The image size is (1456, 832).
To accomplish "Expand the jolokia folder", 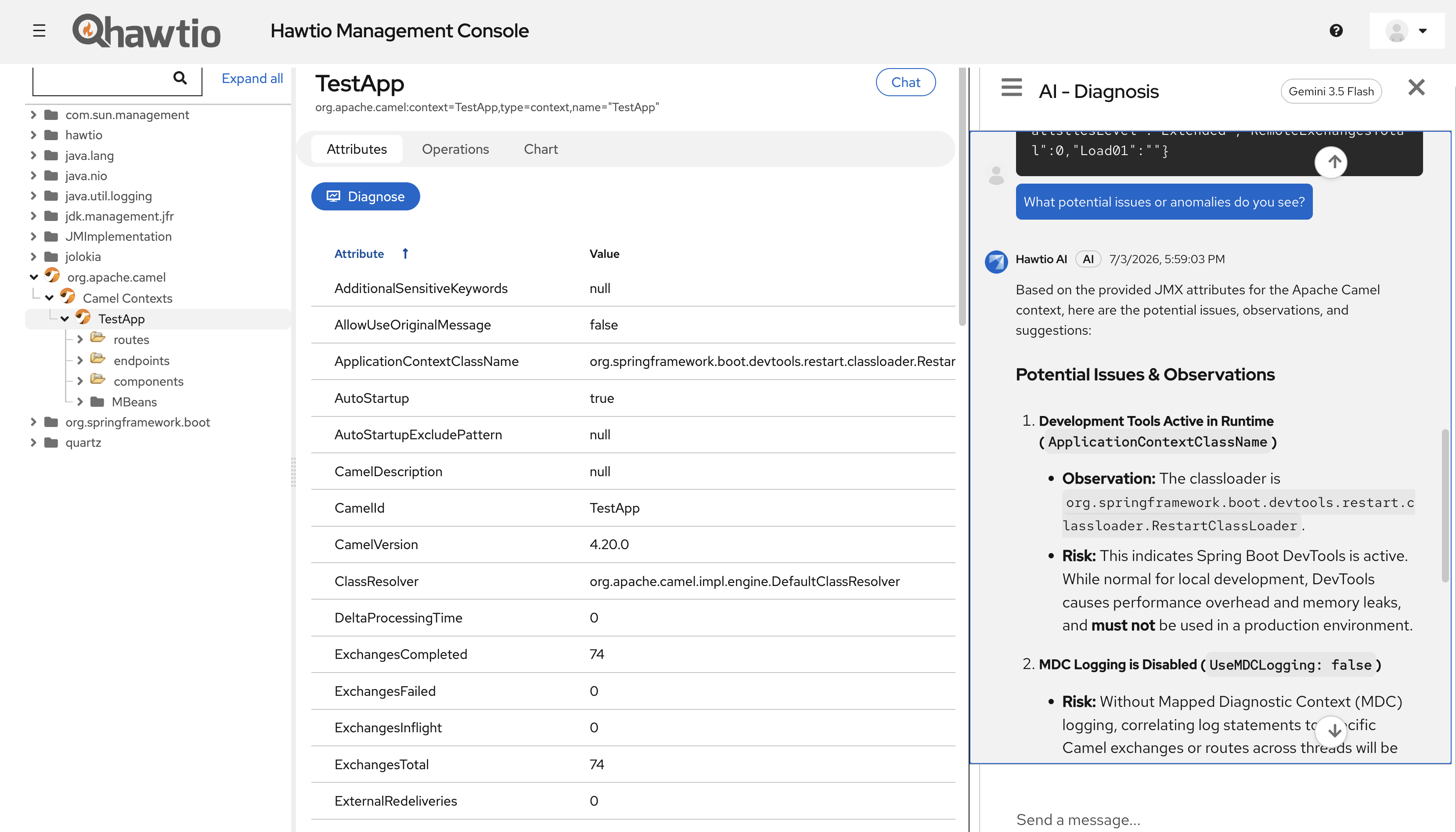I will (x=33, y=257).
